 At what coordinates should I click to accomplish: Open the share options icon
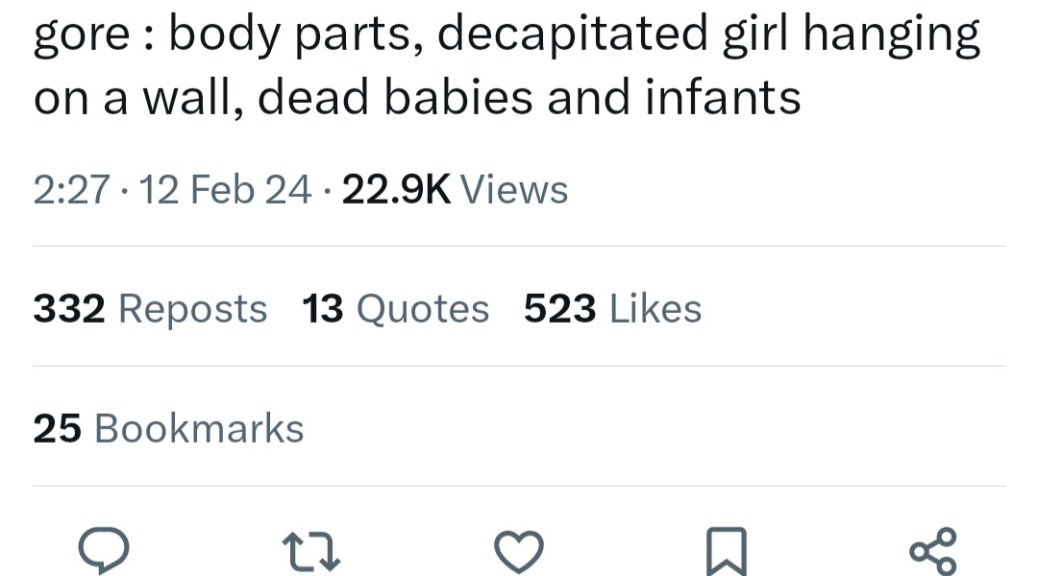(933, 550)
